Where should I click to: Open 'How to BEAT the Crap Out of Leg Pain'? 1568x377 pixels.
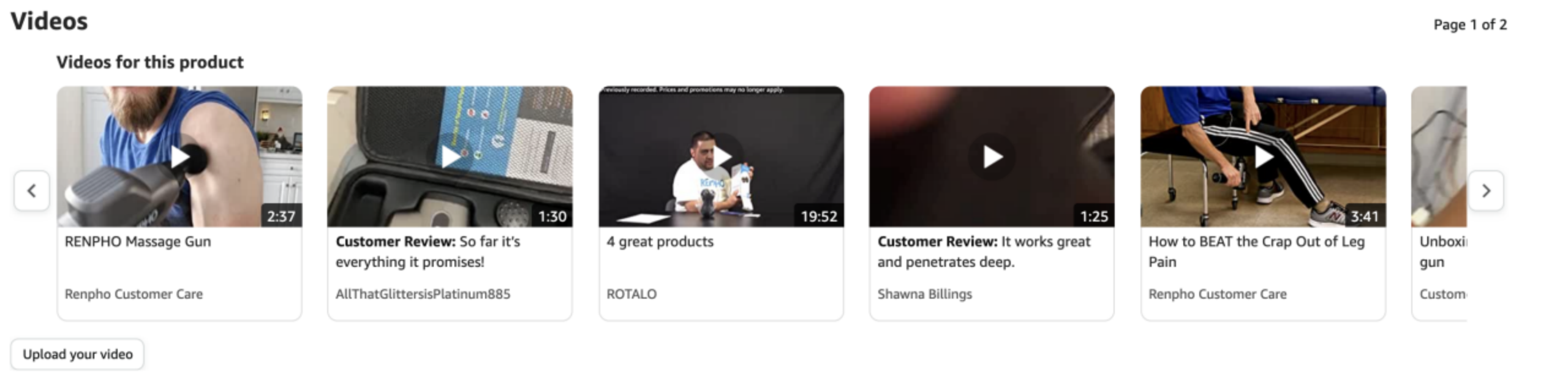(1257, 252)
